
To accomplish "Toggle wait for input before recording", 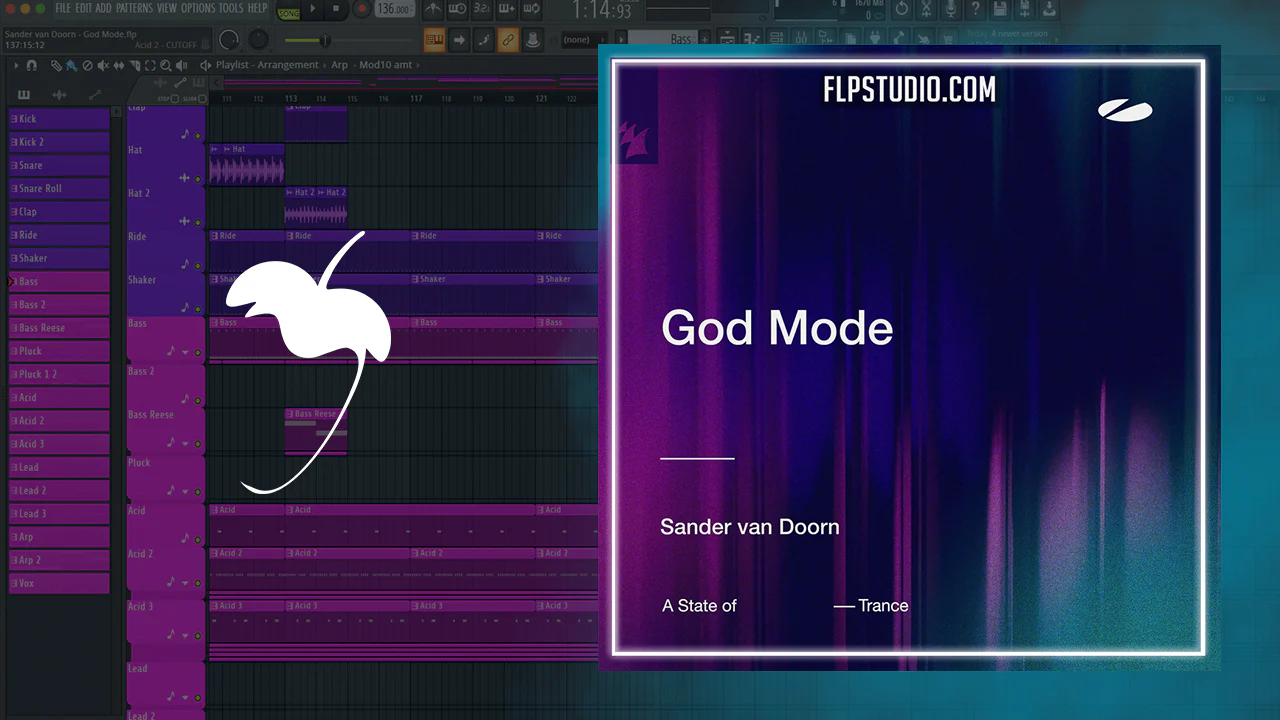I will coord(458,9).
